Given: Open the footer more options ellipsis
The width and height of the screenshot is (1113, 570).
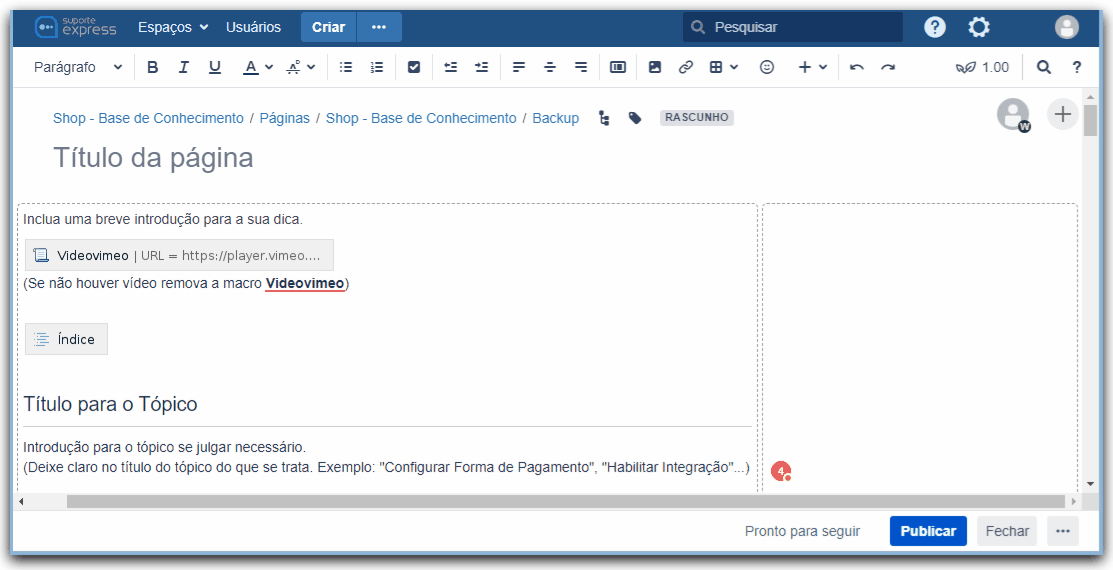Looking at the screenshot, I should pyautogui.click(x=1063, y=531).
